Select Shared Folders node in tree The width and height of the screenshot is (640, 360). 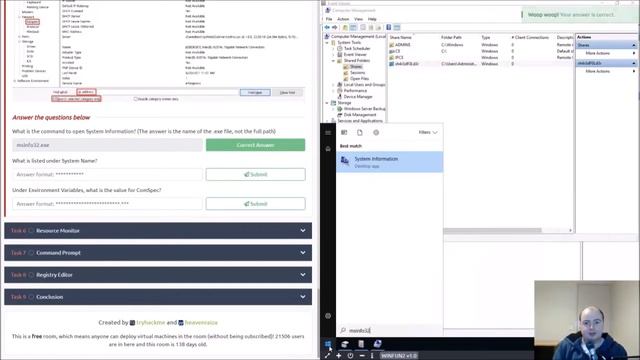tap(357, 60)
